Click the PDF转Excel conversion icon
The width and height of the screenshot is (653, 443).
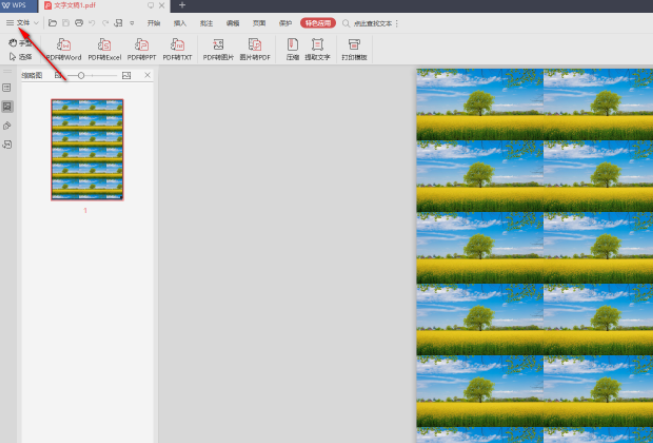tap(103, 49)
